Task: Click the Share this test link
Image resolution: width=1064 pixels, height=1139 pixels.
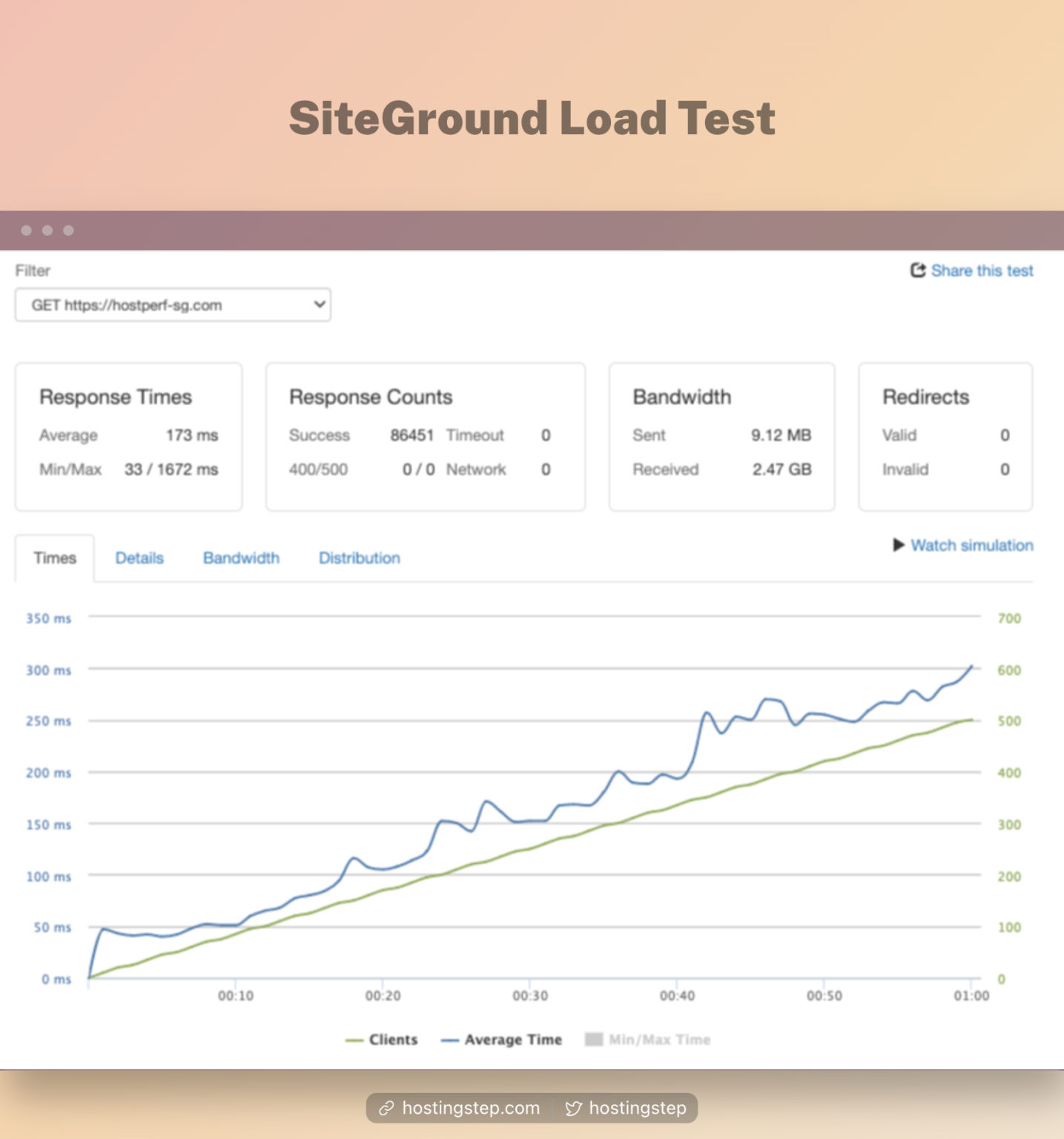Action: click(982, 271)
